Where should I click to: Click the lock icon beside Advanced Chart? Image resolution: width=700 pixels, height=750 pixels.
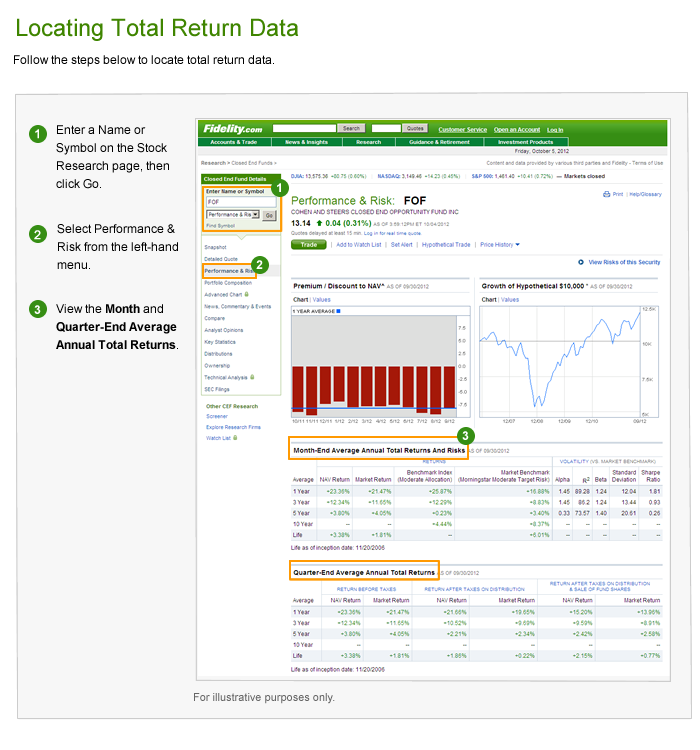pos(249,294)
